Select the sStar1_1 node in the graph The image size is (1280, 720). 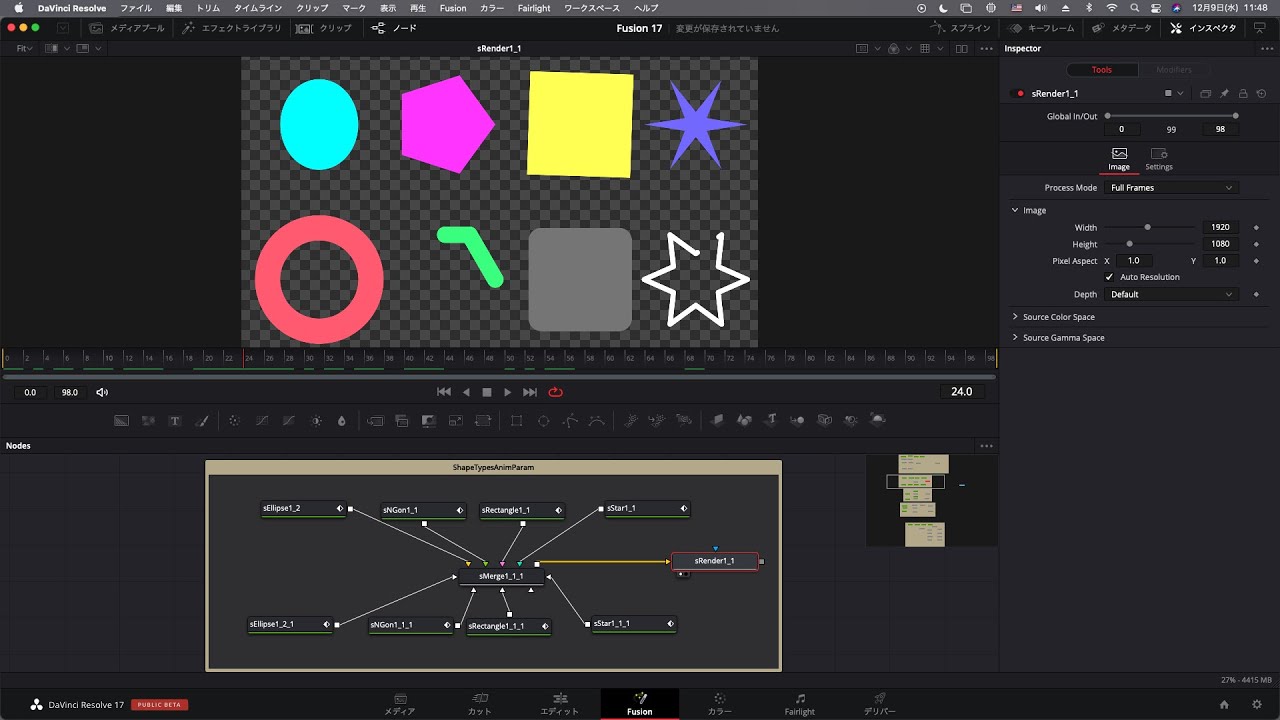coord(646,509)
